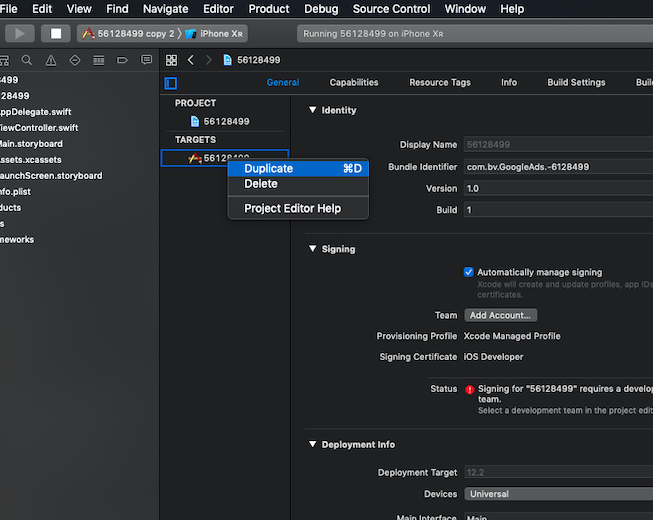Open the Help menu
Viewport: 653px width, 520px height.
[512, 9]
